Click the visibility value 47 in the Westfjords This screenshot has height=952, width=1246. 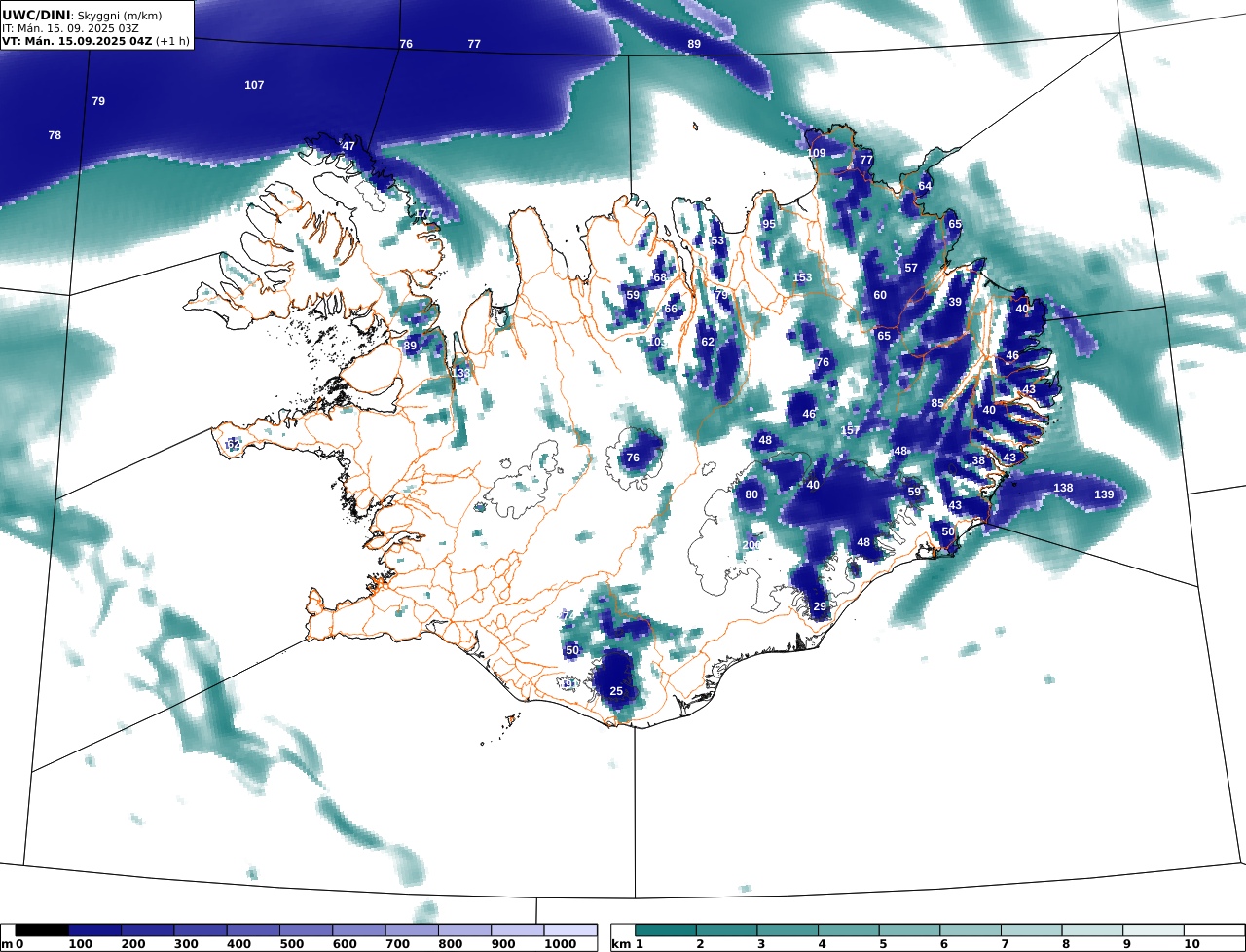point(348,146)
